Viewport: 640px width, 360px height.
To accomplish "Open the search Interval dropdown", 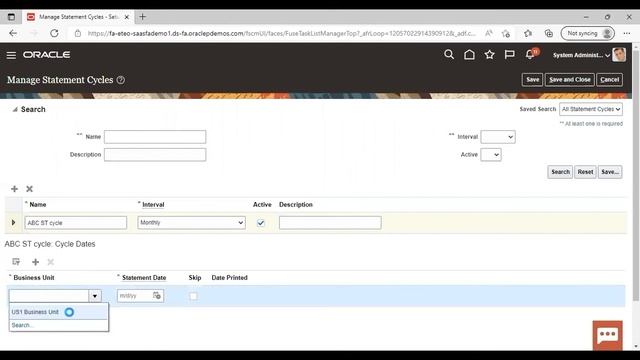I will [x=498, y=137].
